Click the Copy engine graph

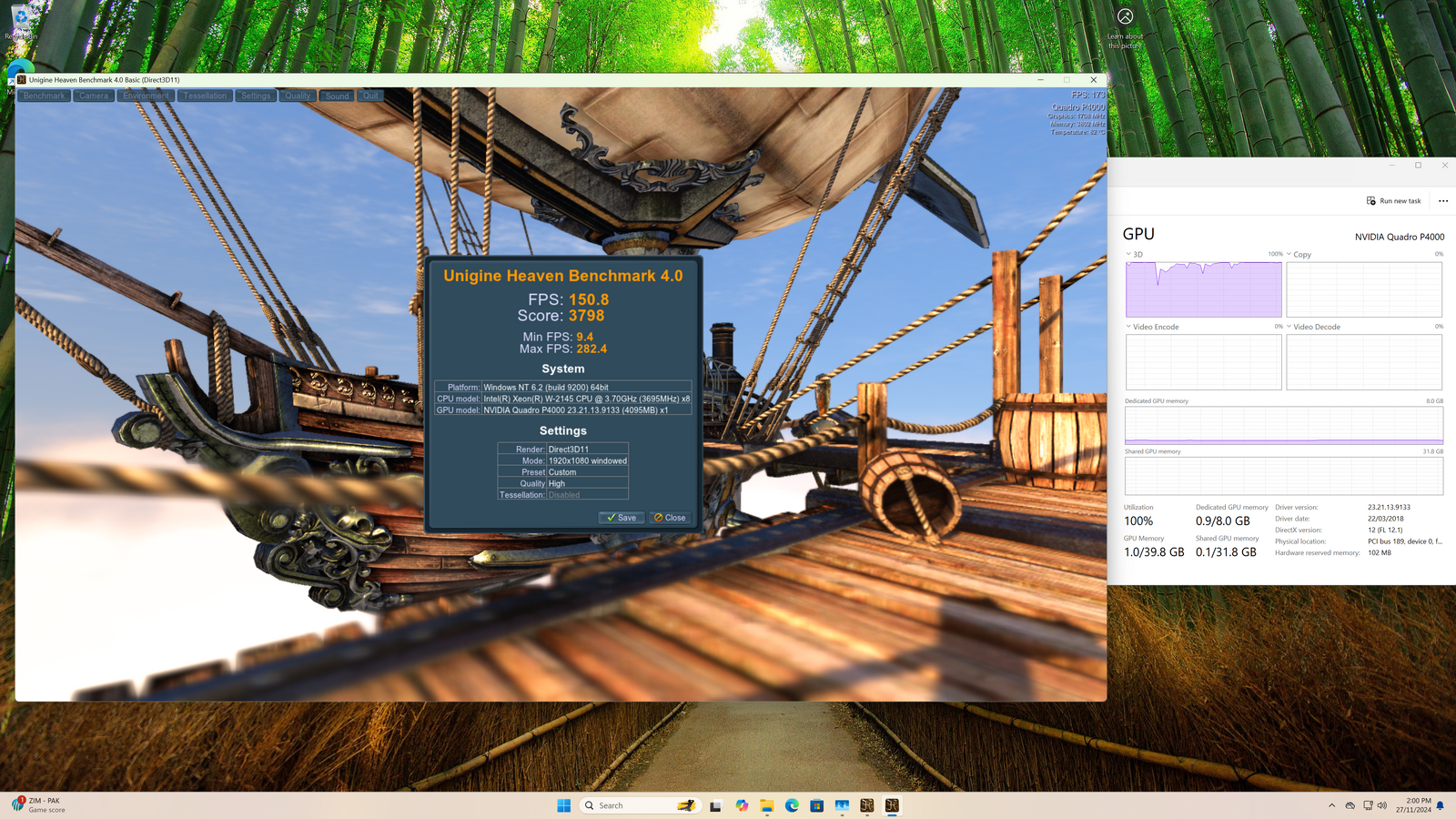(x=1364, y=289)
